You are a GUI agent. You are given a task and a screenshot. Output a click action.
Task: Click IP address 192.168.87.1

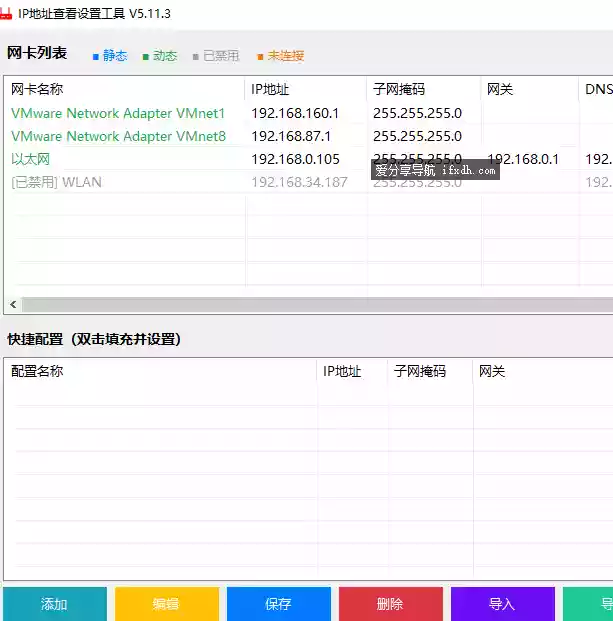point(291,136)
